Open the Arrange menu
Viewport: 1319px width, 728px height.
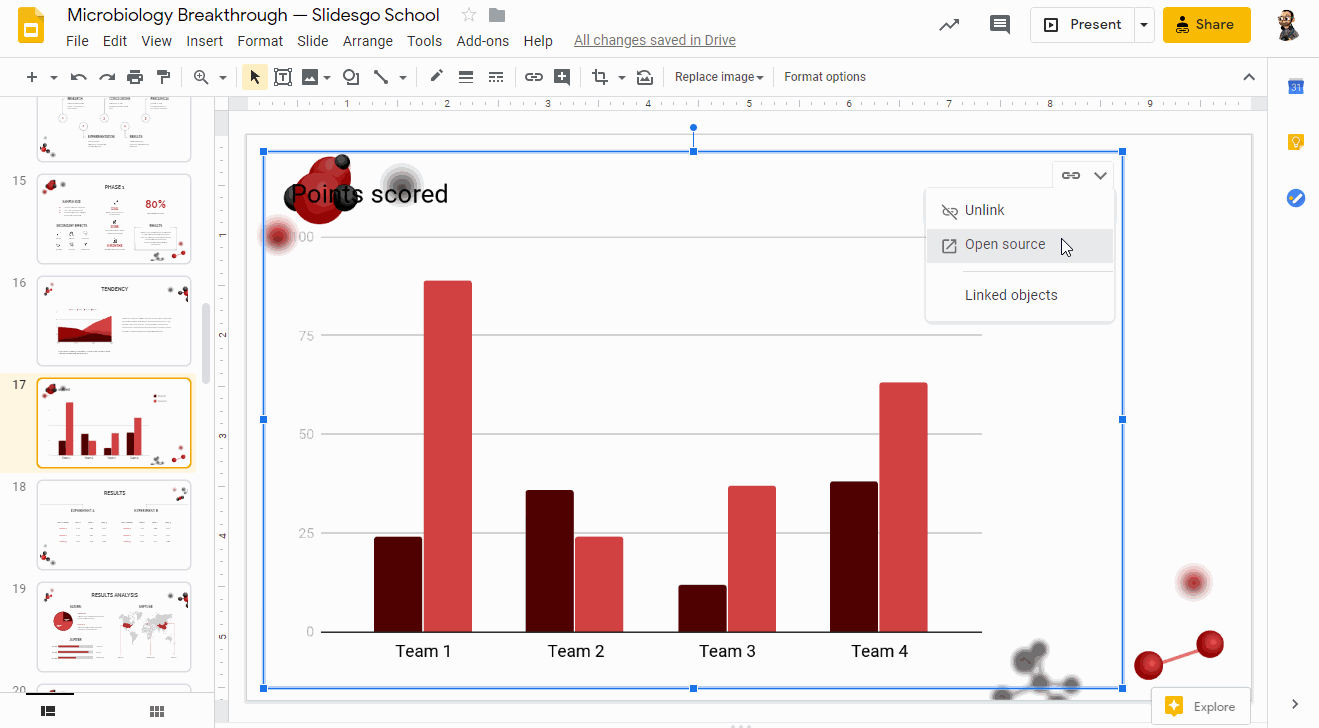pyautogui.click(x=368, y=41)
